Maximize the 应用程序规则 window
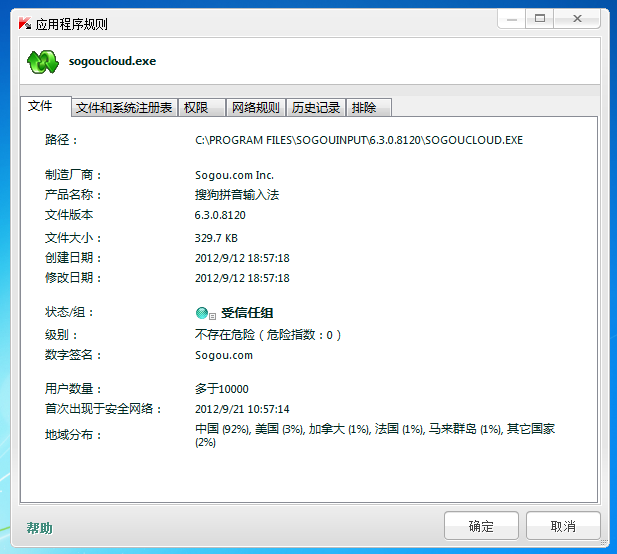Image resolution: width=617 pixels, height=554 pixels. pos(540,19)
